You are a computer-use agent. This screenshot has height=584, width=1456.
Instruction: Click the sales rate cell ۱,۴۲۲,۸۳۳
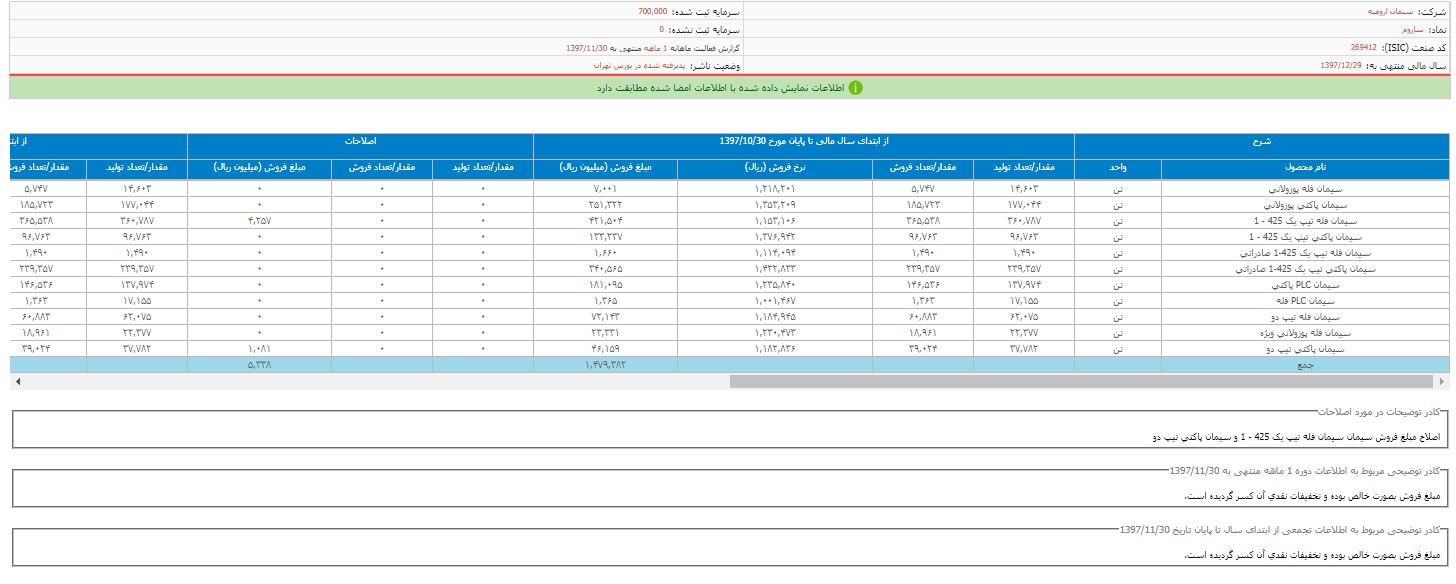[x=775, y=268]
